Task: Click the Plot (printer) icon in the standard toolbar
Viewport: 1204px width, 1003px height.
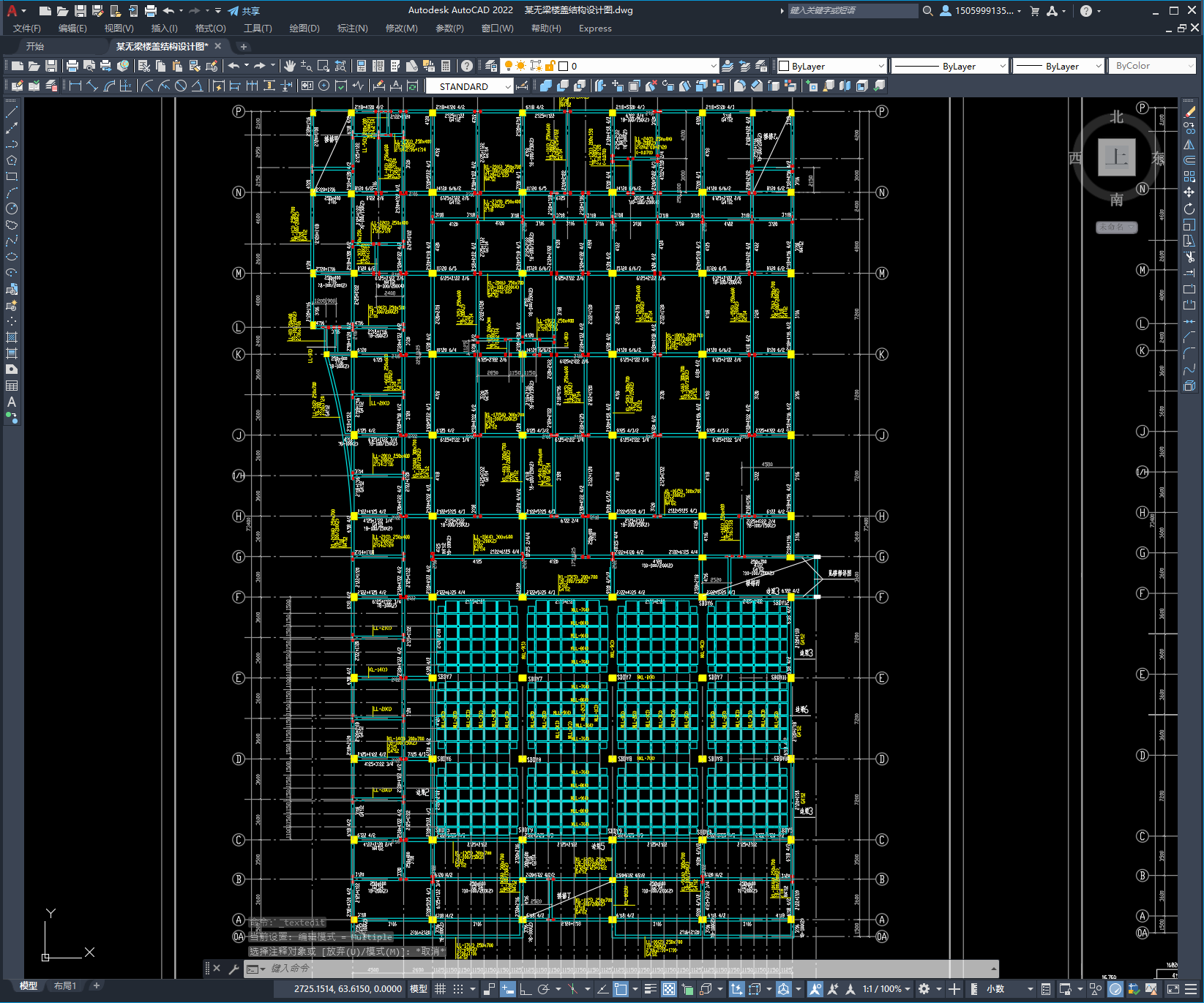Action: [72, 66]
